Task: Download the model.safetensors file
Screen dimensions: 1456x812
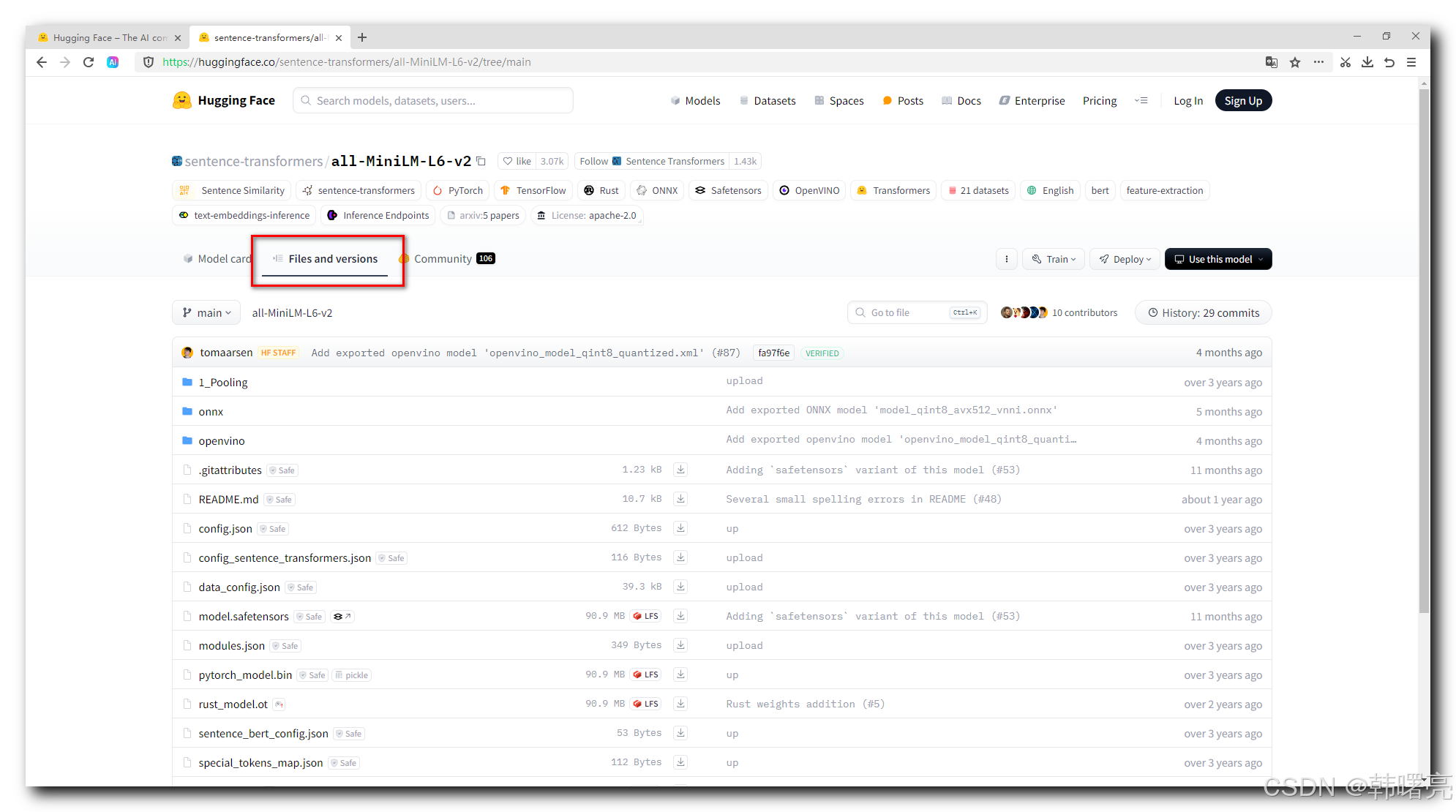Action: (680, 616)
